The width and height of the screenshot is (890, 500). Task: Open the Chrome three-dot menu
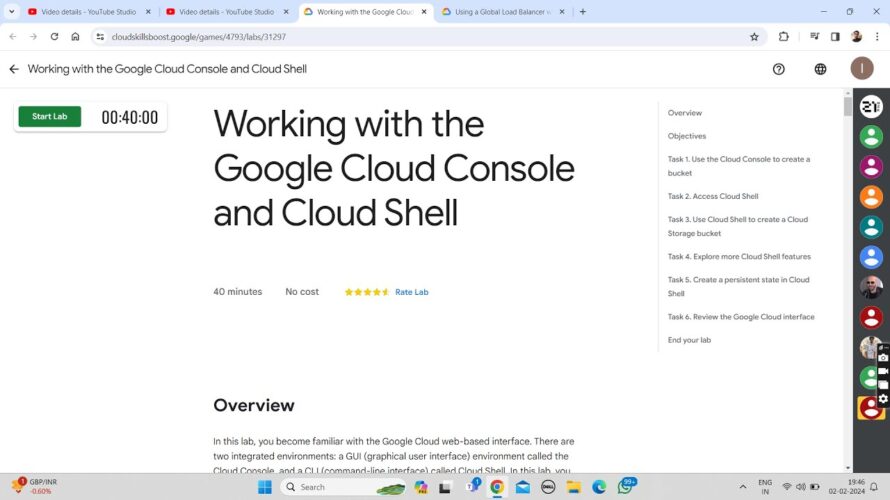(x=877, y=37)
